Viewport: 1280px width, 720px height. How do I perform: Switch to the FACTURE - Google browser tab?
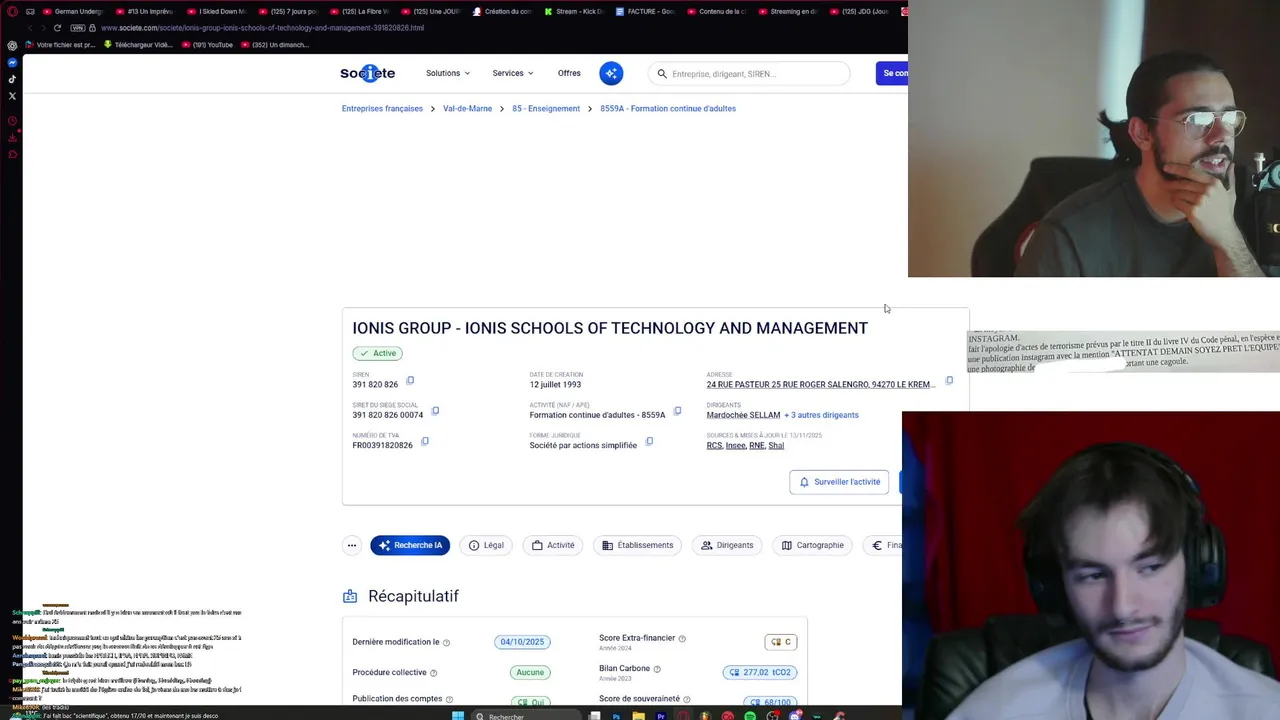[x=645, y=11]
